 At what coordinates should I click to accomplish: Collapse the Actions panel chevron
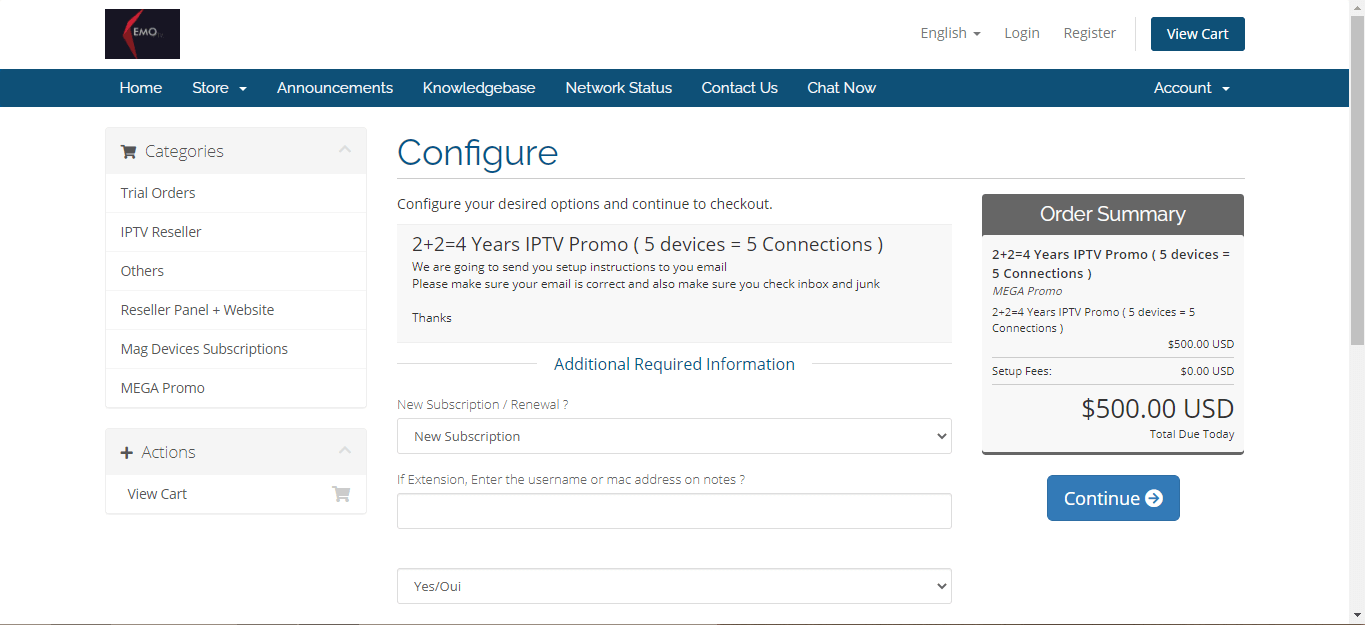(345, 451)
